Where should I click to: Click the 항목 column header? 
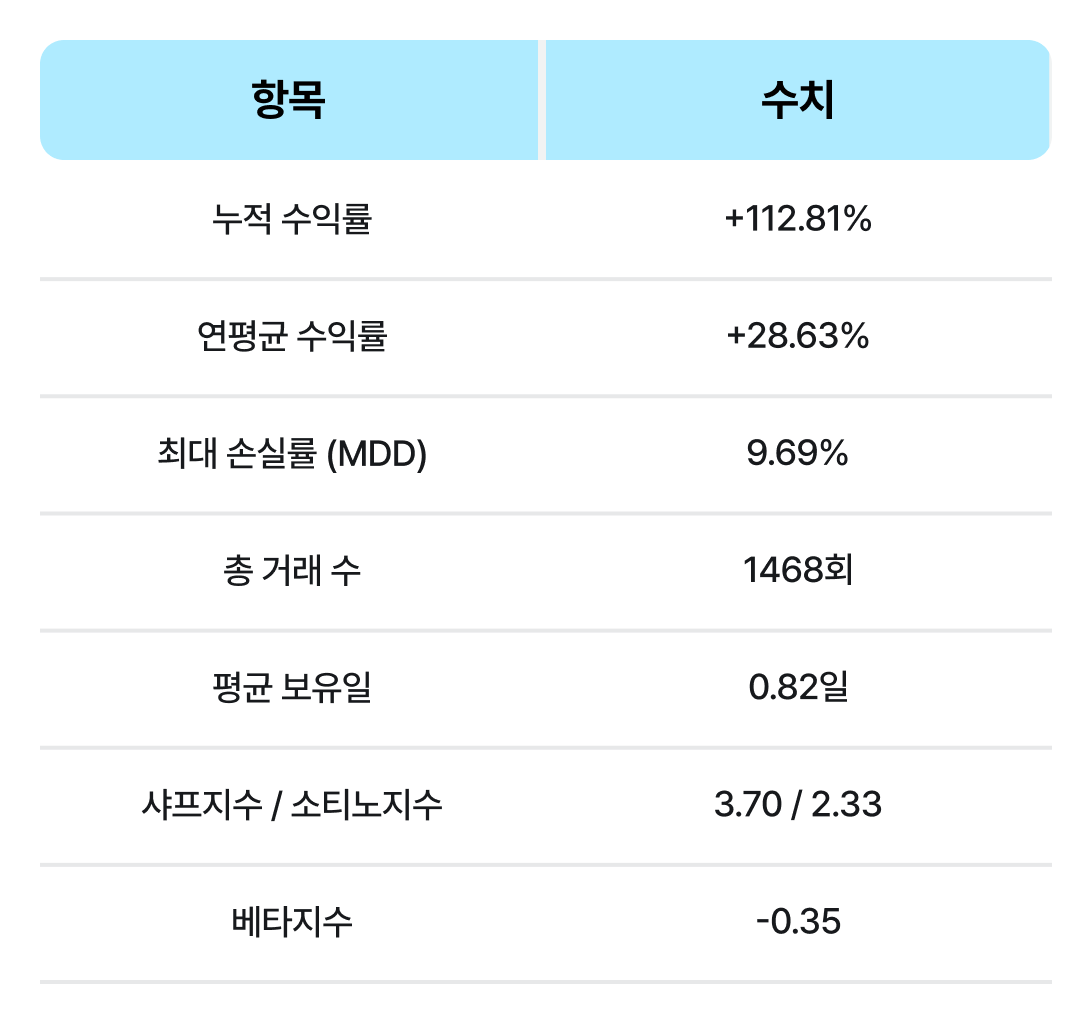click(288, 100)
